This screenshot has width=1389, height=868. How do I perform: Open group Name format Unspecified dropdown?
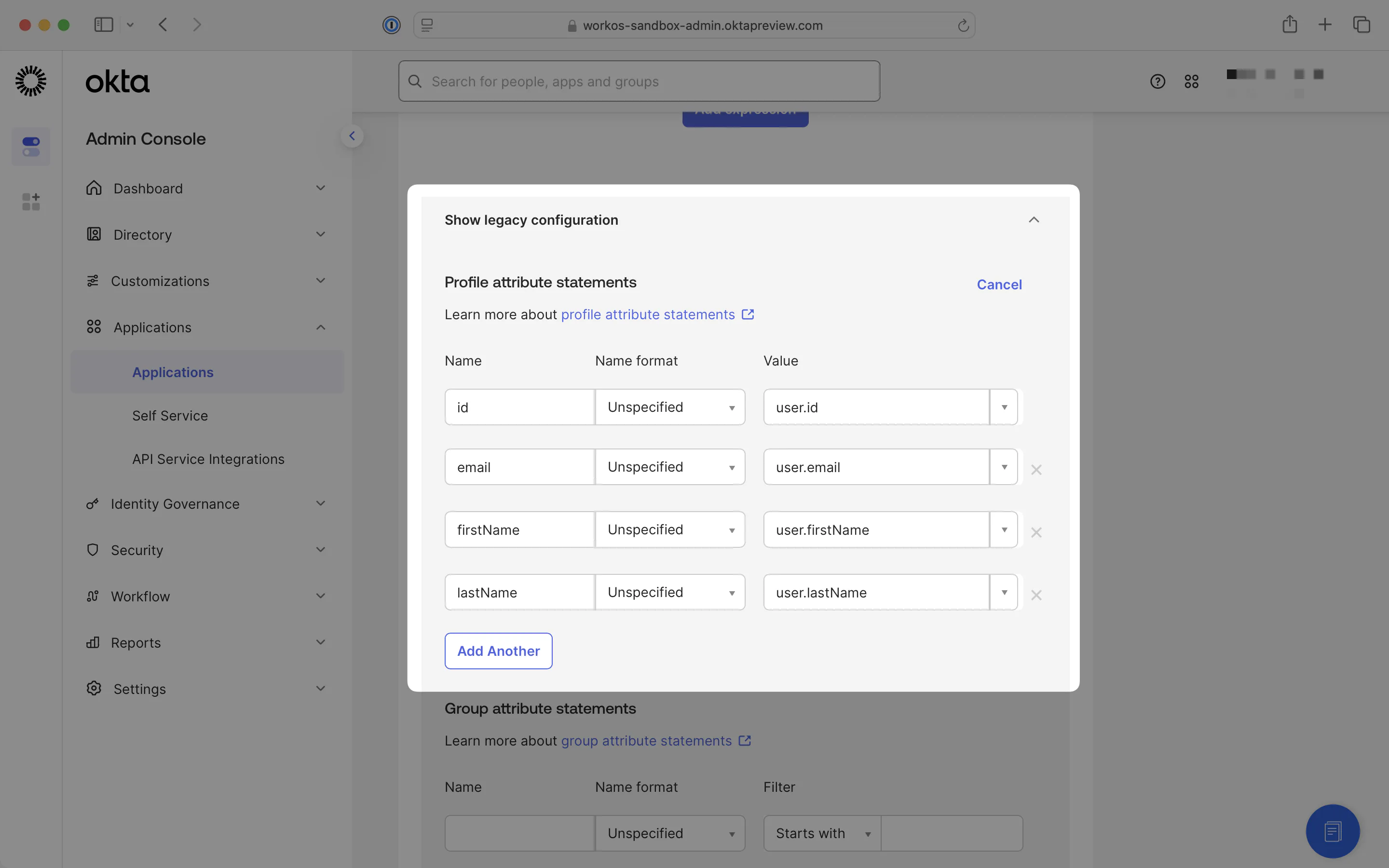(x=670, y=833)
